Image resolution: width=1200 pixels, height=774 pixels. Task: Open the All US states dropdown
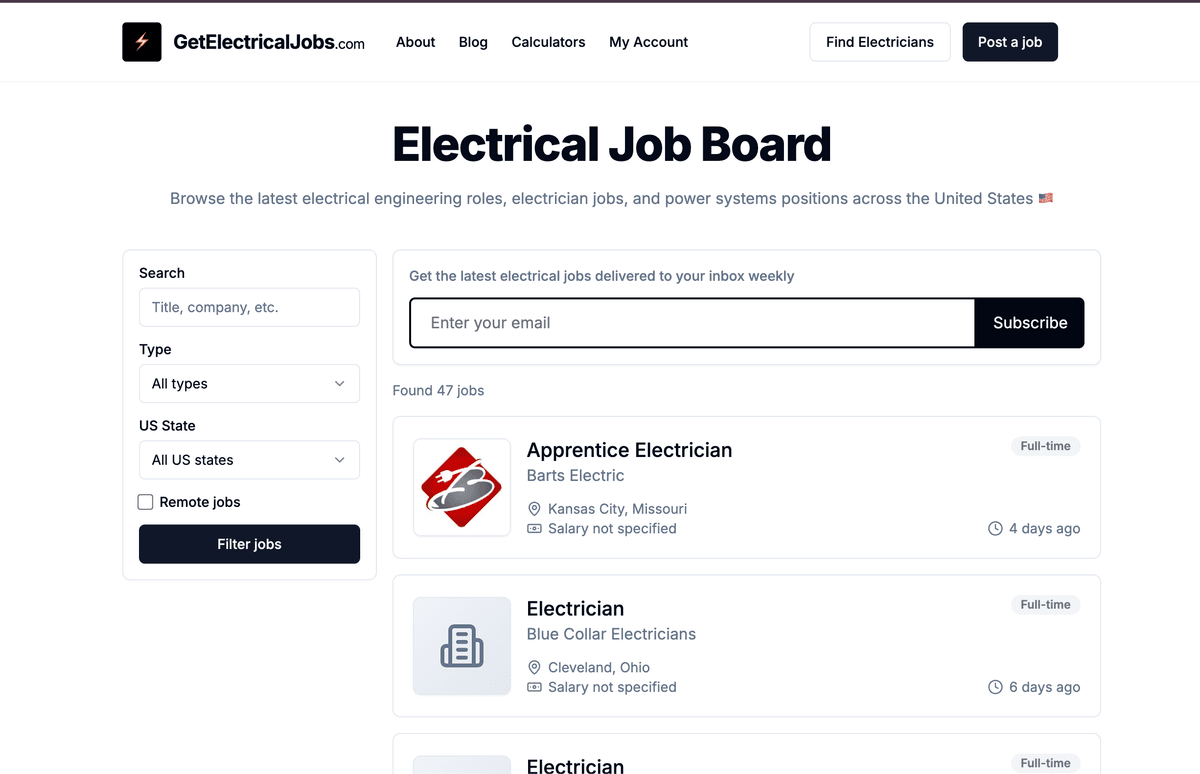click(x=249, y=460)
